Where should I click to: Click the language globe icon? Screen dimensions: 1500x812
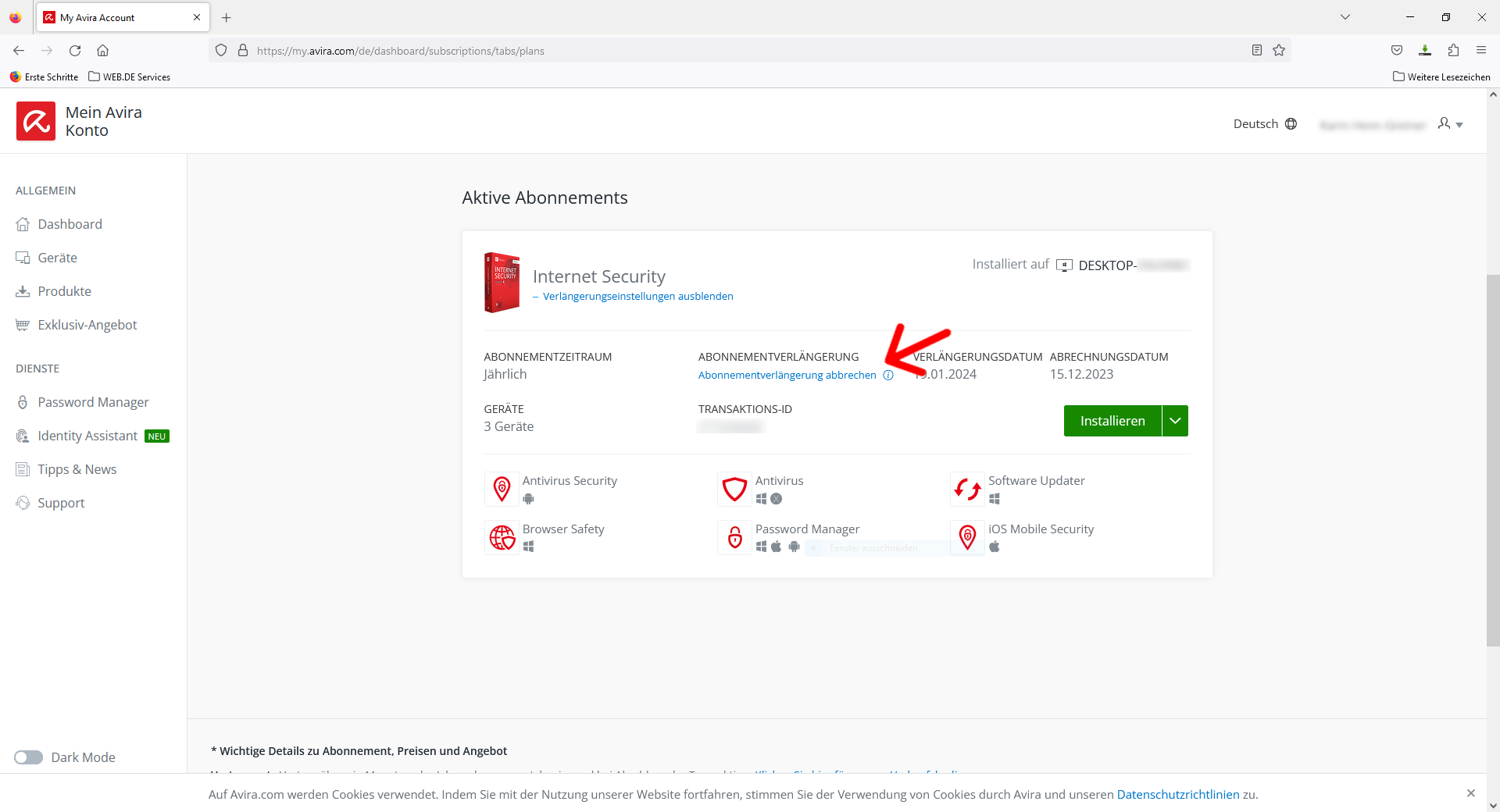[1291, 124]
